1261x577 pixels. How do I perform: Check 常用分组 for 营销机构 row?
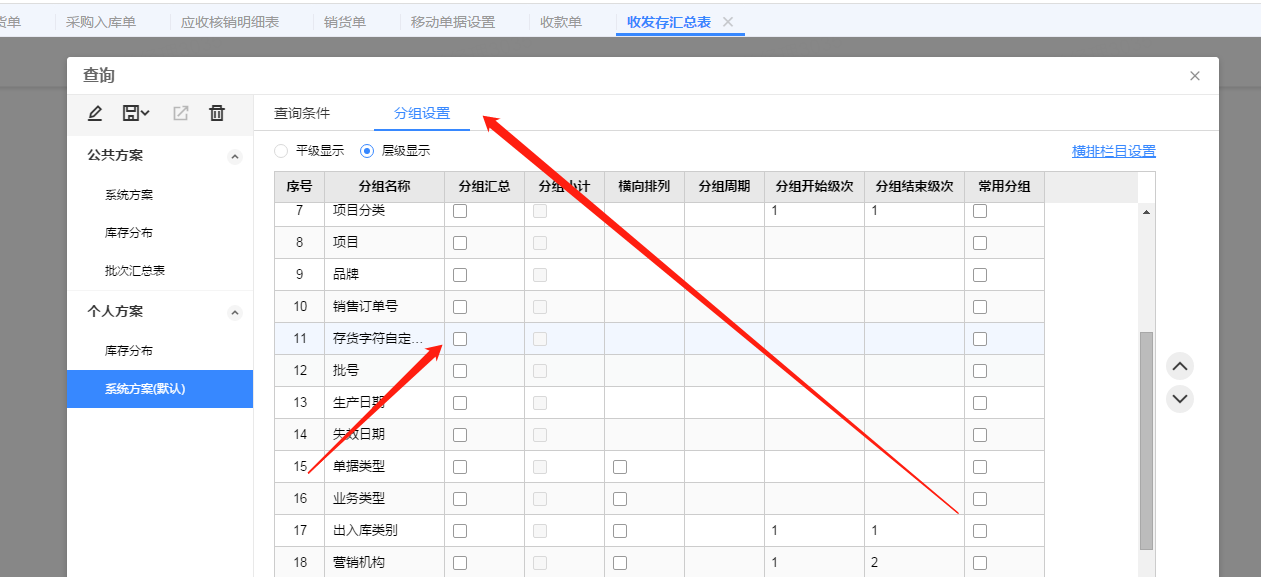click(x=980, y=563)
